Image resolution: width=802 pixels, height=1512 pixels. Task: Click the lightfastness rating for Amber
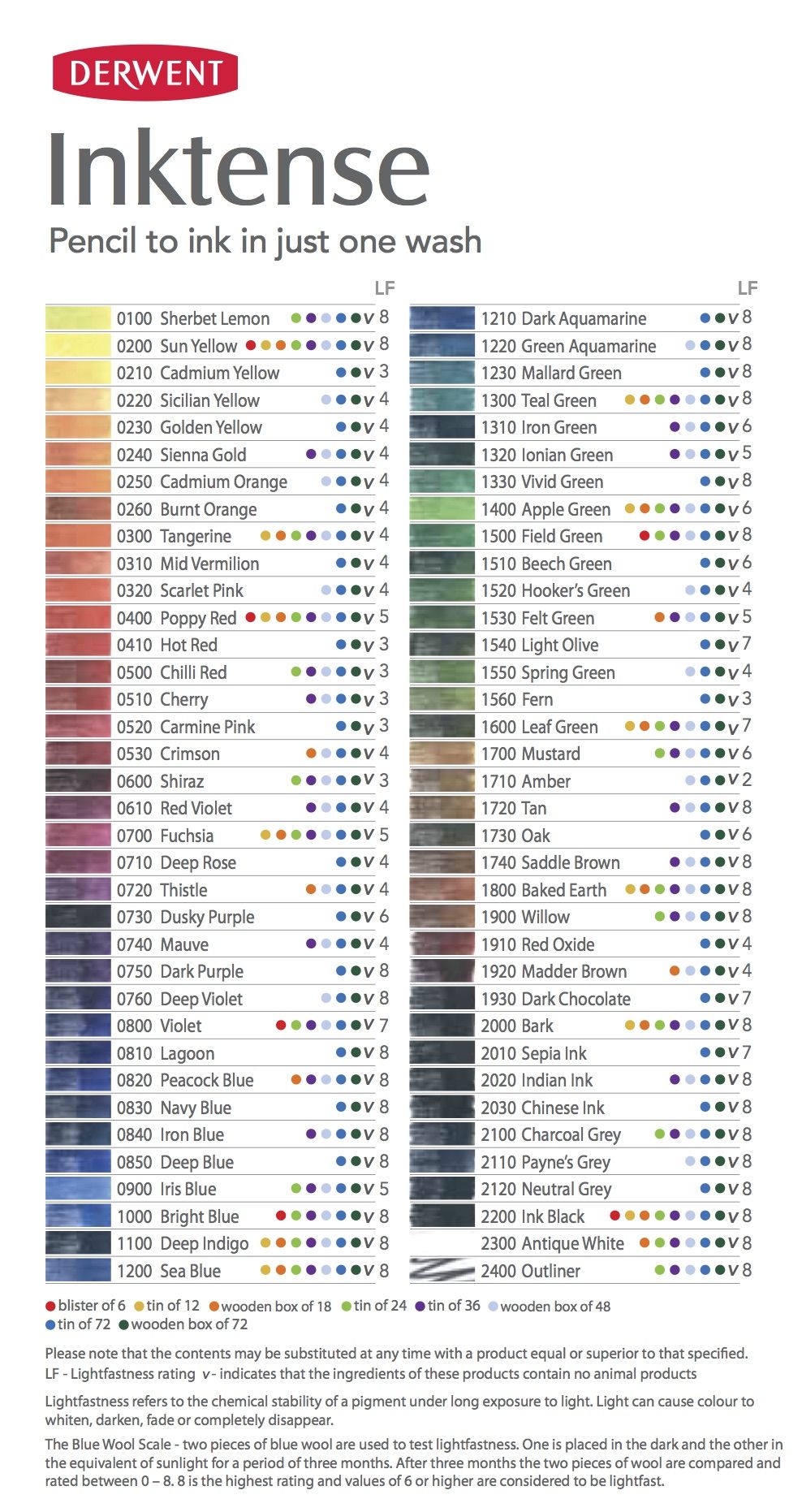(x=746, y=780)
